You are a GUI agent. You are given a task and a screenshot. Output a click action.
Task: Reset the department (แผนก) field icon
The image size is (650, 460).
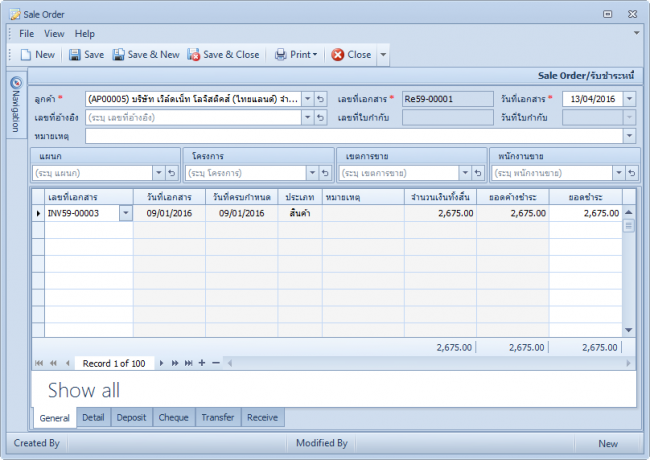[x=172, y=173]
